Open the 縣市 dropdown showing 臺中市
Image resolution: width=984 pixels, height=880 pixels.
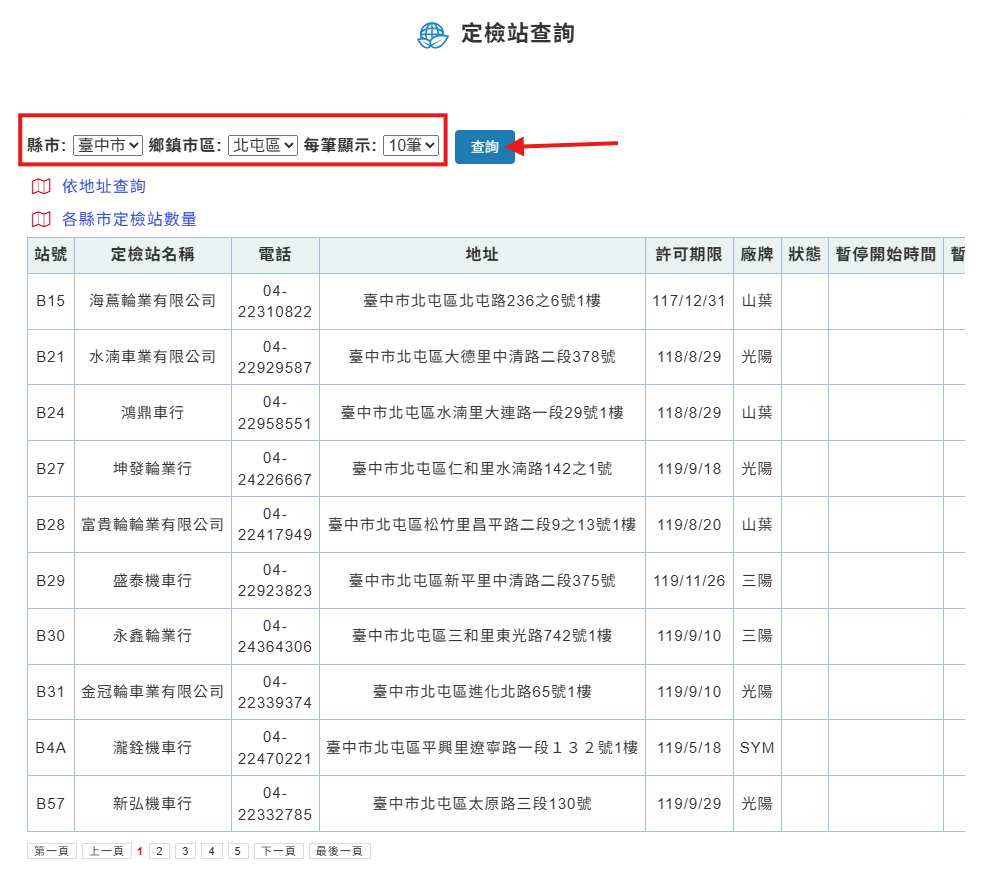coord(108,145)
